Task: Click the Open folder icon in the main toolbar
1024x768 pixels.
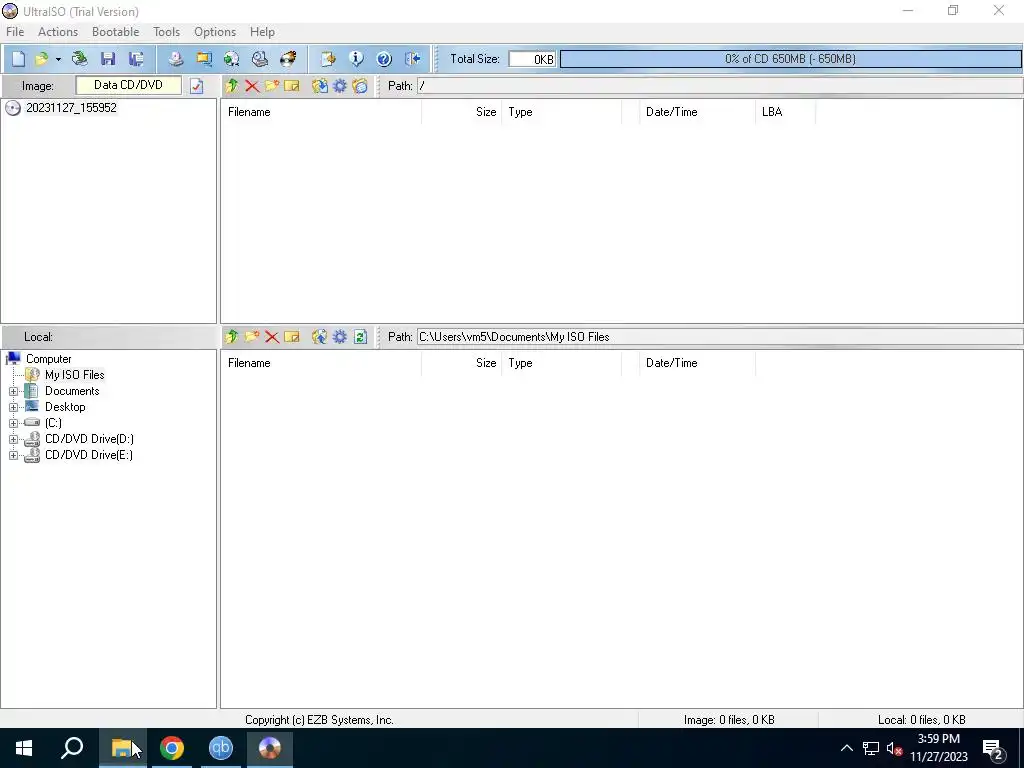Action: coord(41,59)
